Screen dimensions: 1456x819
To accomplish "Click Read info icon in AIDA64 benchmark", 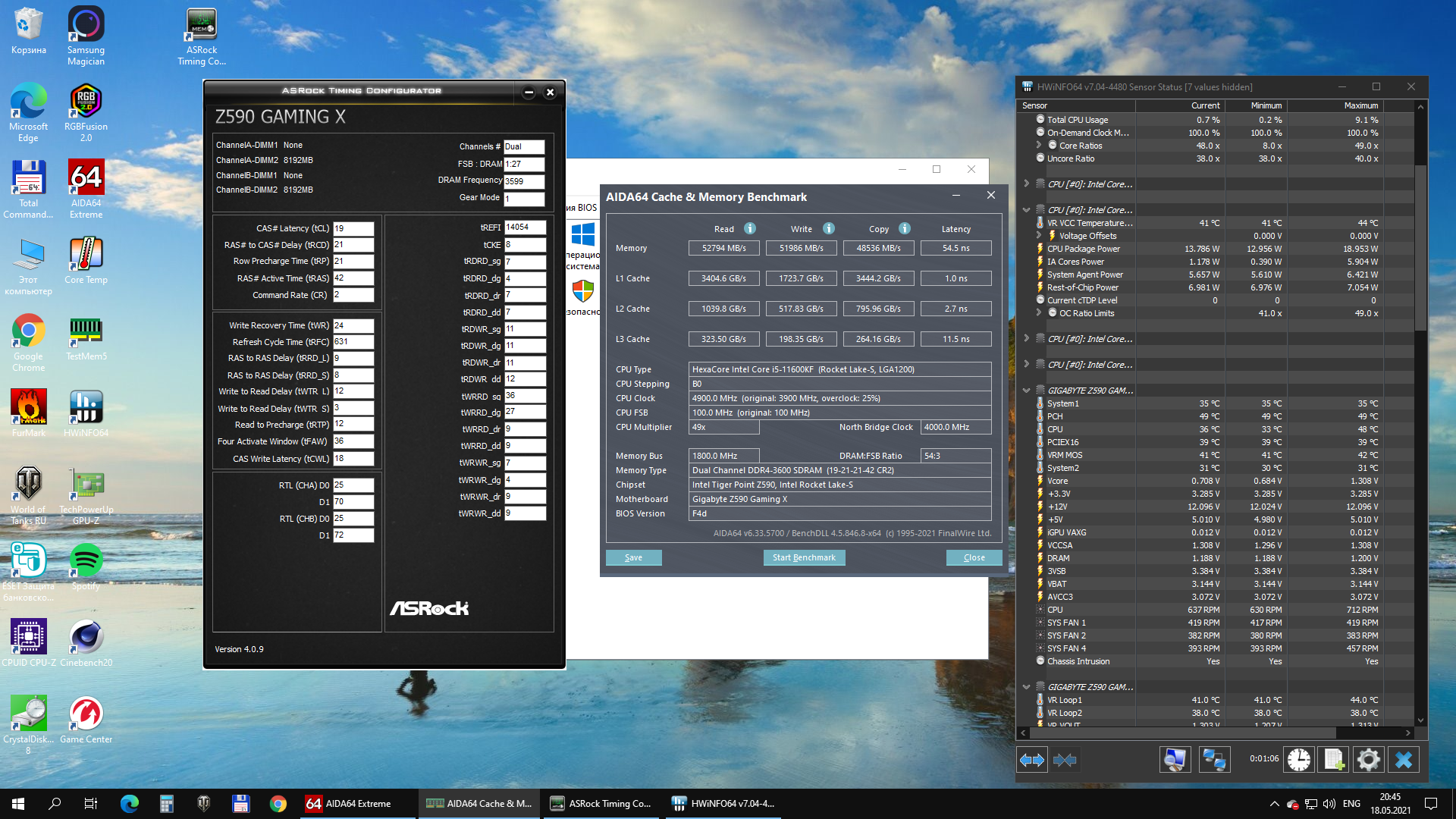I will coord(749,228).
